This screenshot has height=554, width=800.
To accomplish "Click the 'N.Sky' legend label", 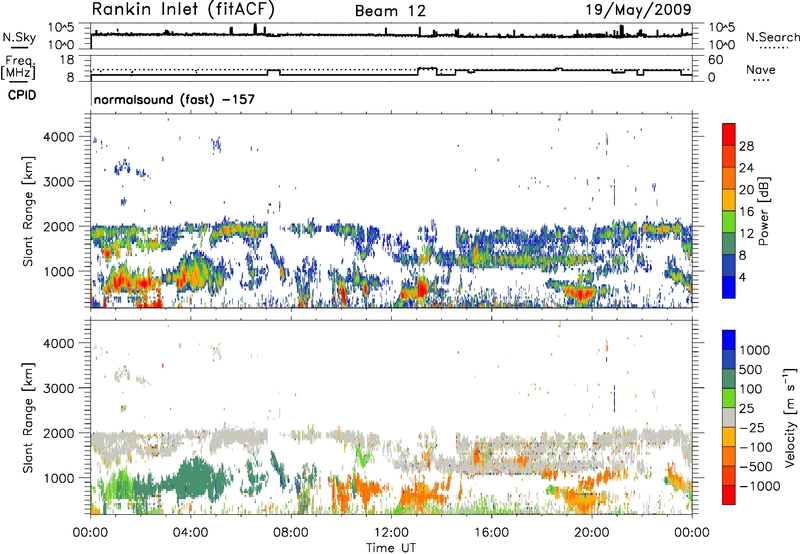I will pos(19,37).
